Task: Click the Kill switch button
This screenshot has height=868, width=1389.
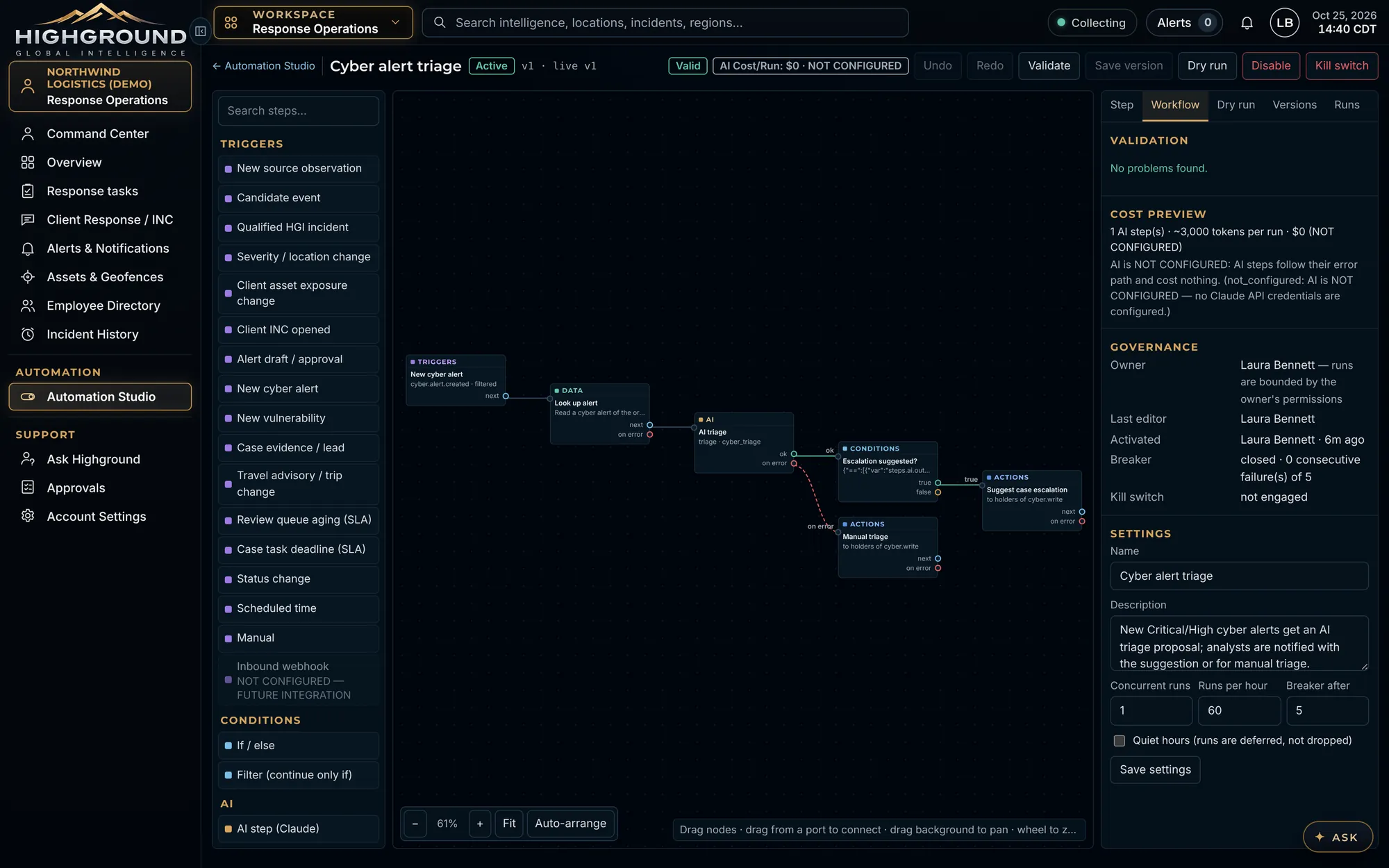Action: pos(1341,66)
